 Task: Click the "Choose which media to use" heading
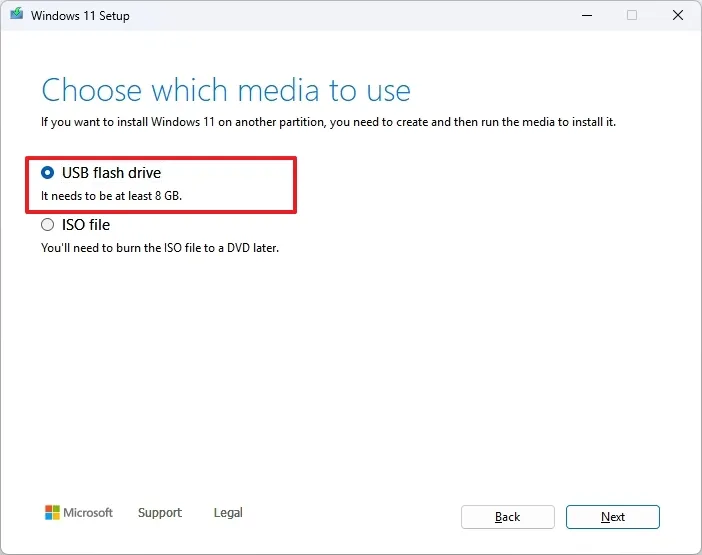click(x=226, y=90)
